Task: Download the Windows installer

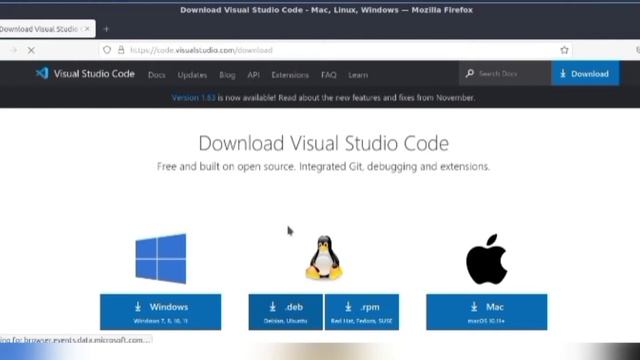Action: point(160,312)
